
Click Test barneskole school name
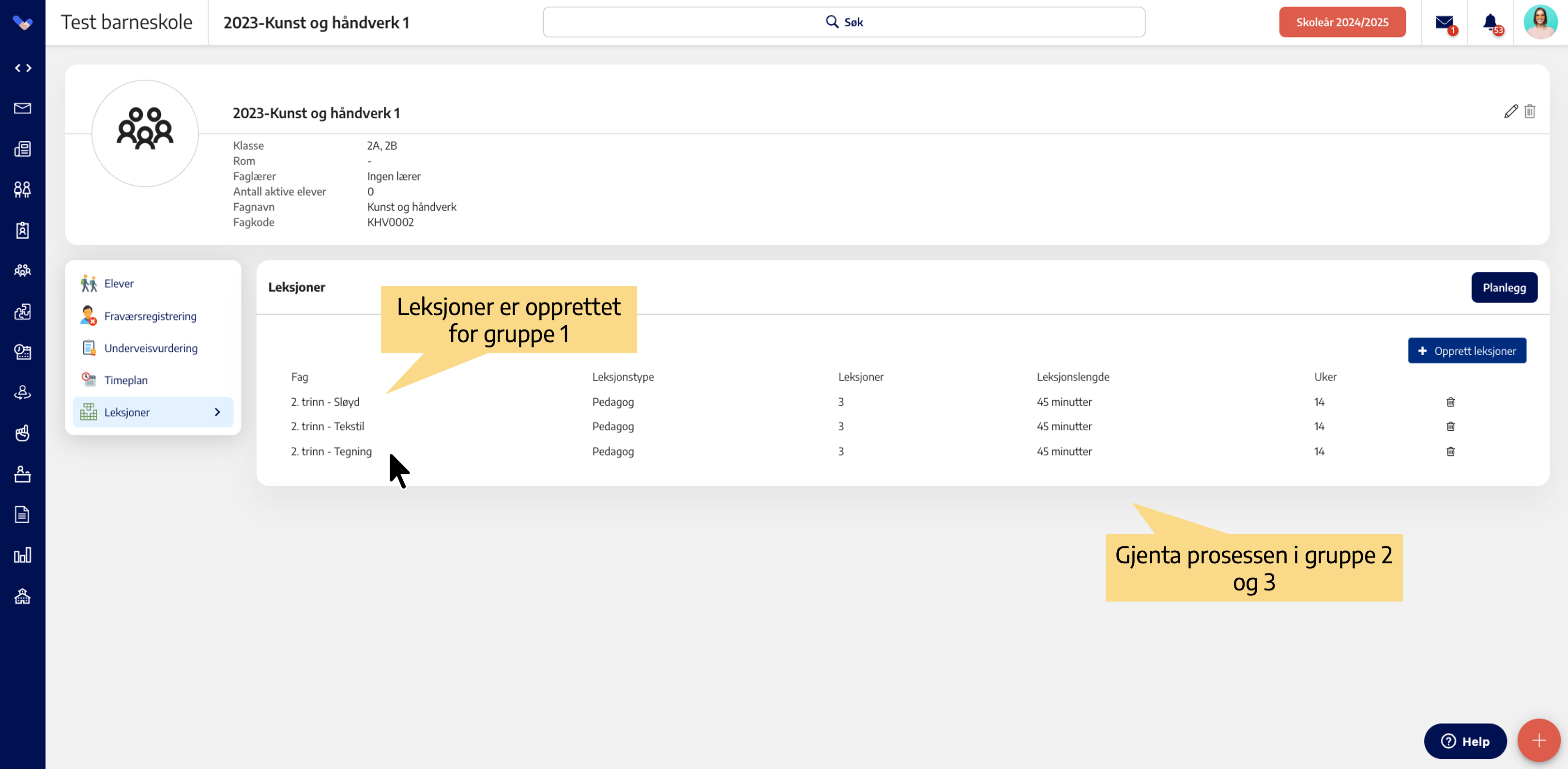(x=127, y=22)
